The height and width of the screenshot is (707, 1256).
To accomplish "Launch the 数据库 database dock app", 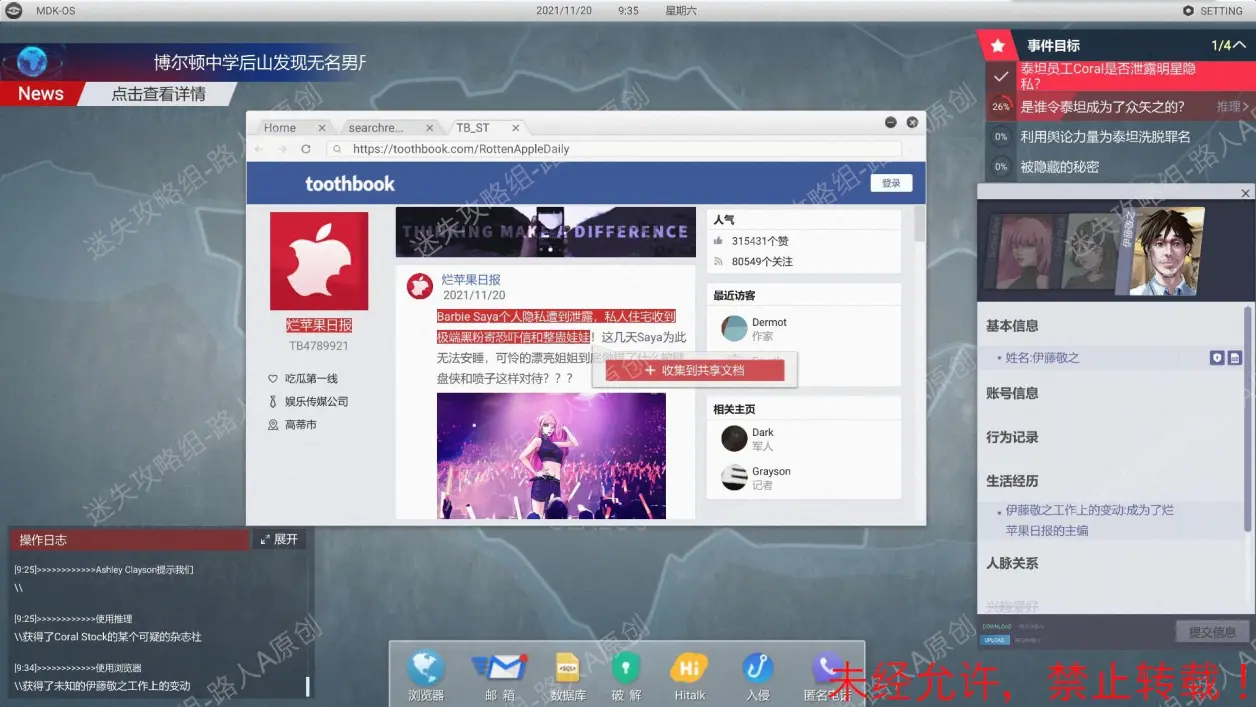I will tap(568, 668).
